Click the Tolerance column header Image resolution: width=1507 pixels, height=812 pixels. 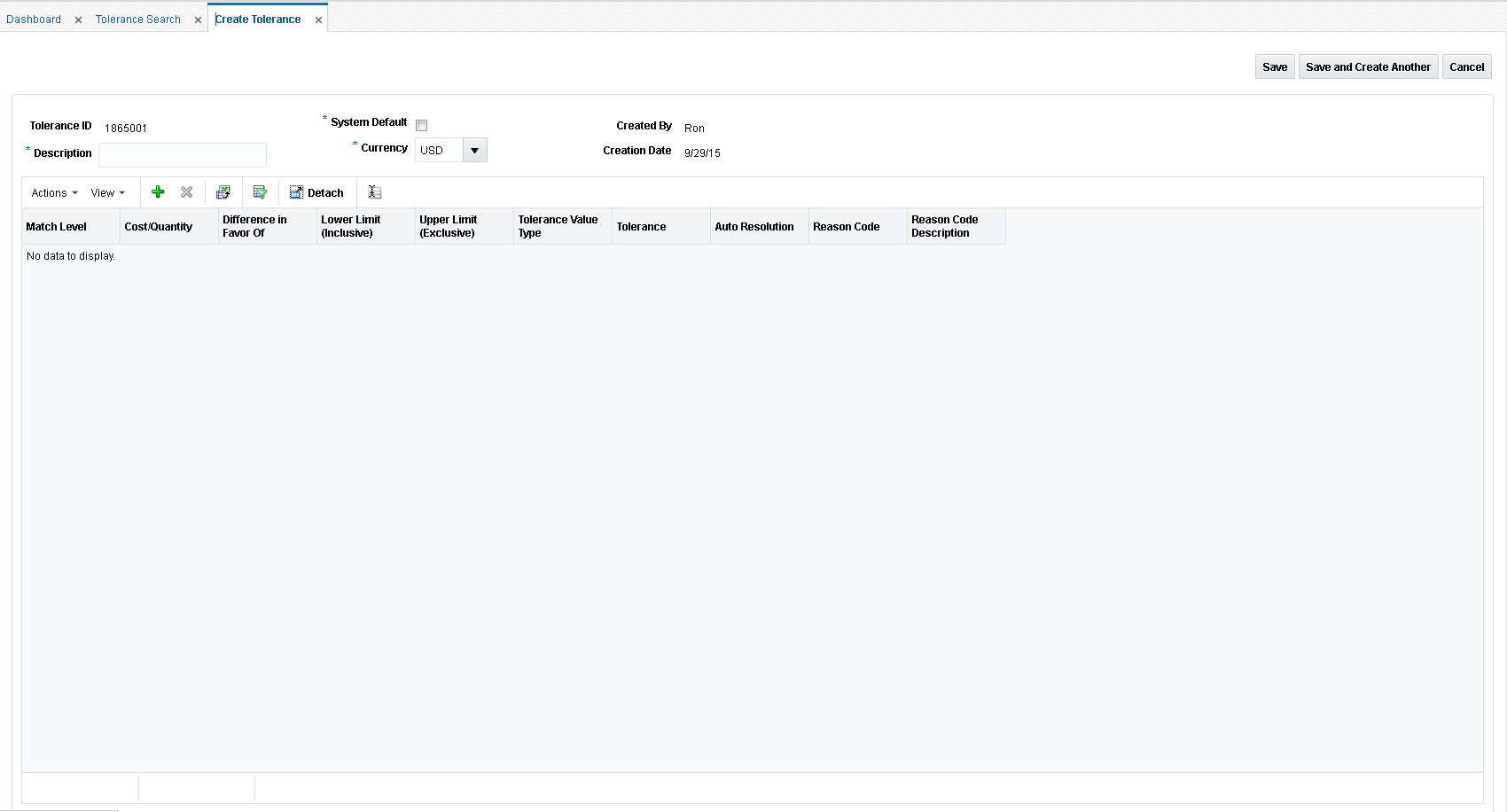coord(661,226)
